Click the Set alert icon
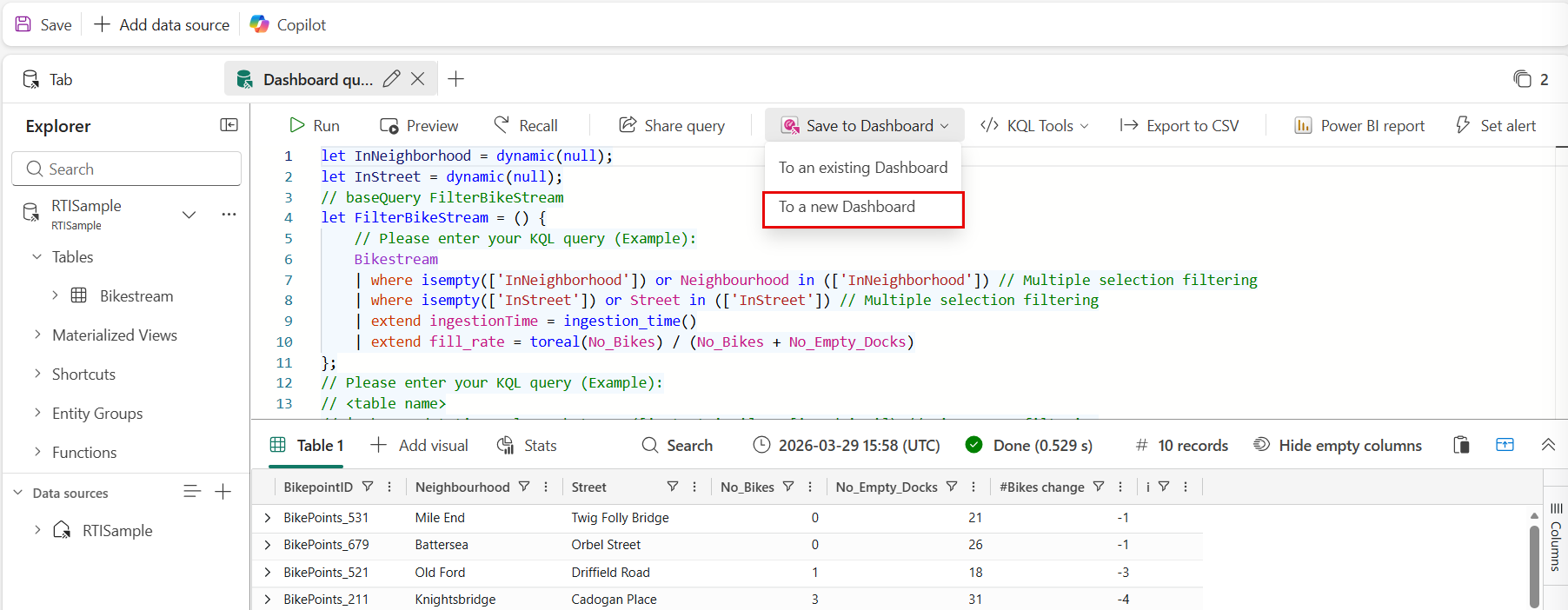The width and height of the screenshot is (1568, 610). coord(1463,126)
